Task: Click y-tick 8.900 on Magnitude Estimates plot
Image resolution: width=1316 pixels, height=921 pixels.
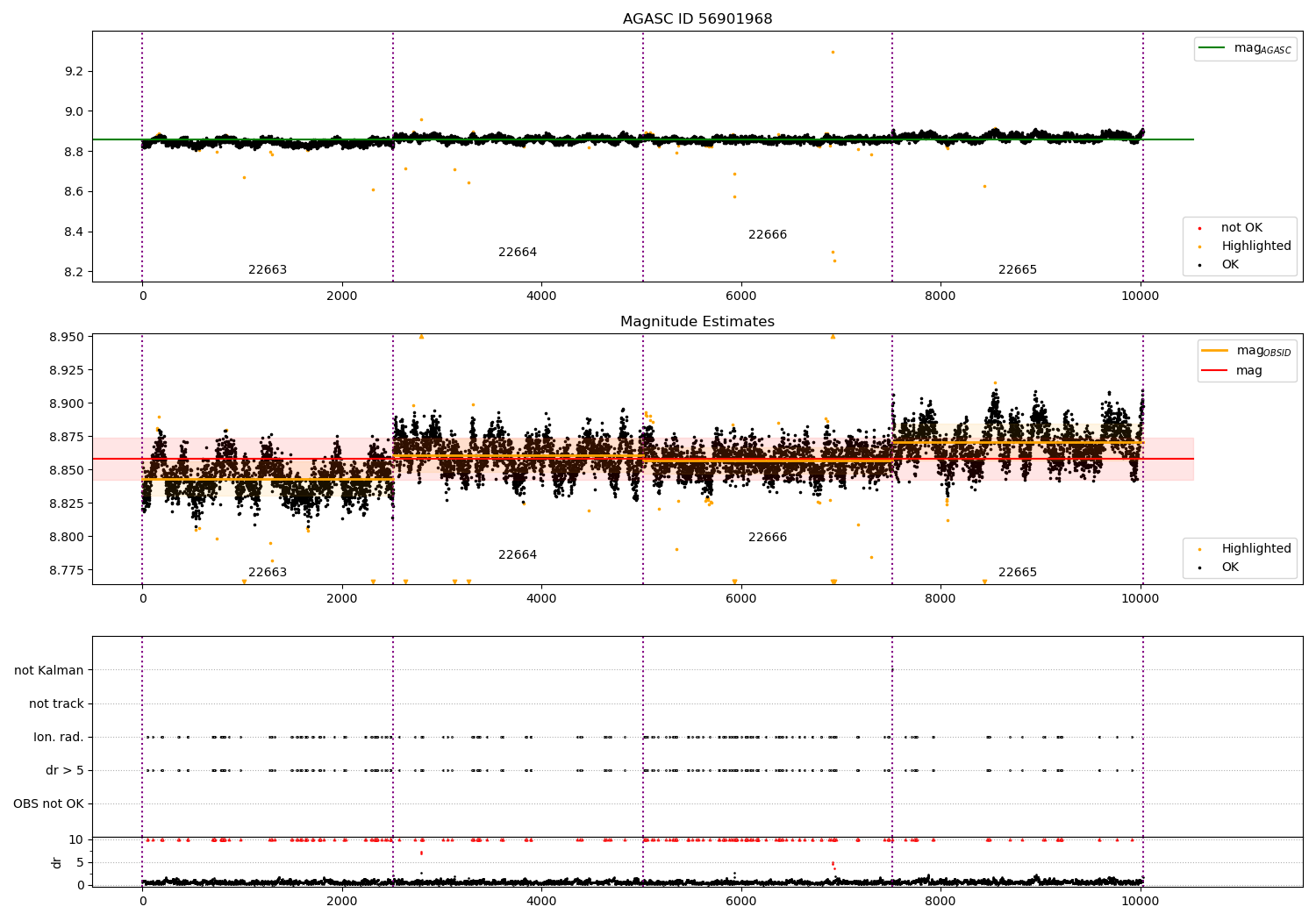Action: pyautogui.click(x=67, y=404)
